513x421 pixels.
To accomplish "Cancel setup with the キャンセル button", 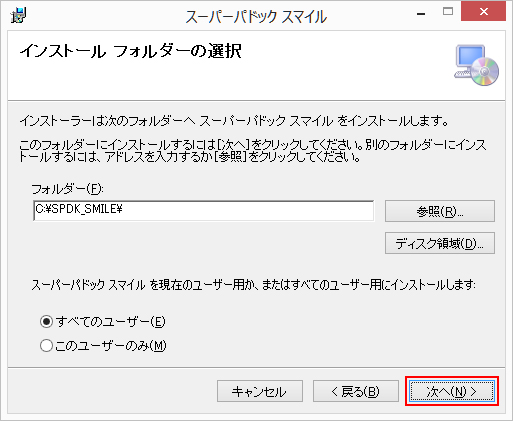I will tap(260, 391).
